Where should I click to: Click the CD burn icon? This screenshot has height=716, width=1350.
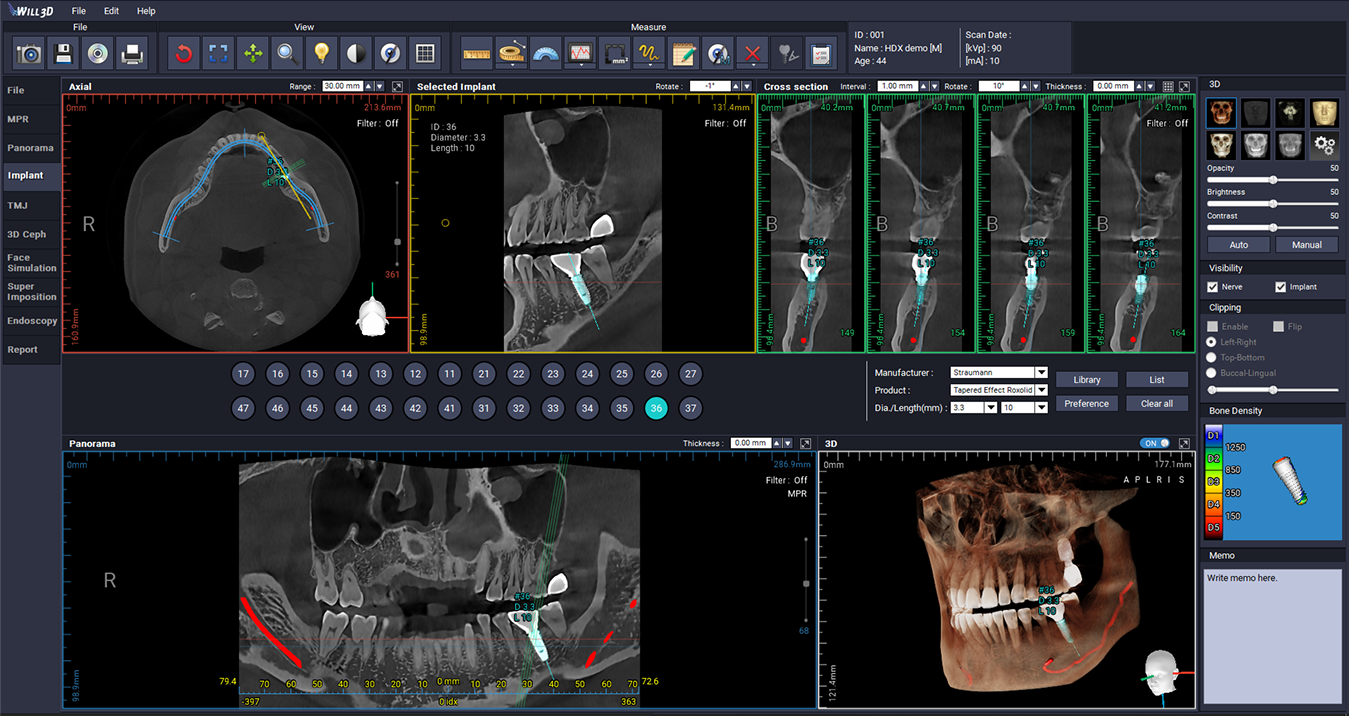[x=97, y=53]
